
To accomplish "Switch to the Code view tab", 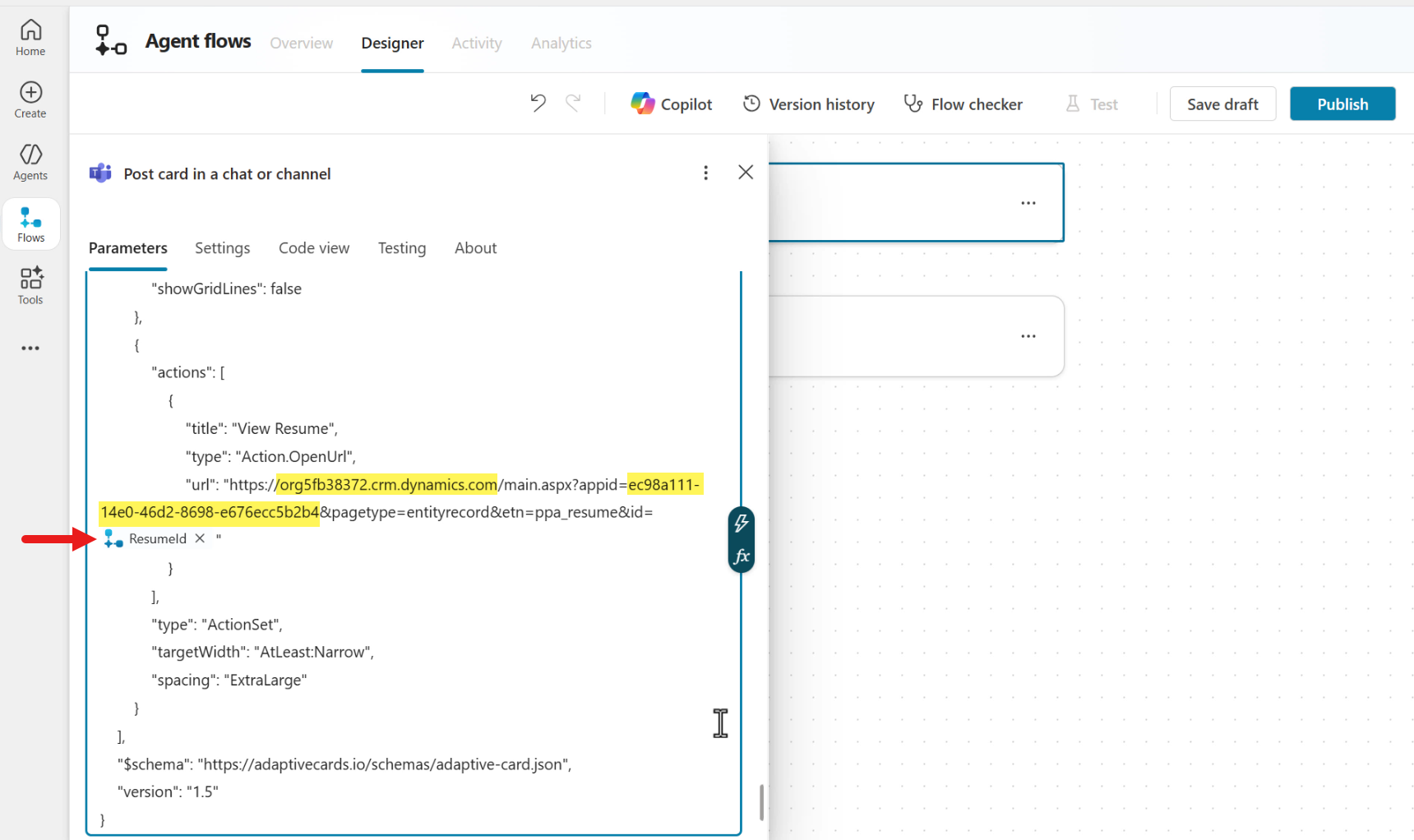I will [314, 247].
